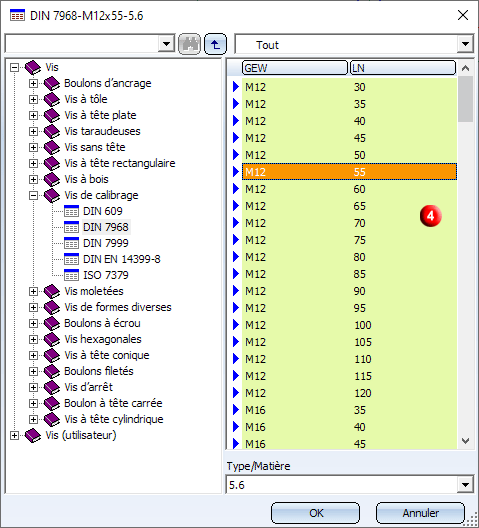
Task: Click the DIN 609 table icon
Action: pos(71,211)
